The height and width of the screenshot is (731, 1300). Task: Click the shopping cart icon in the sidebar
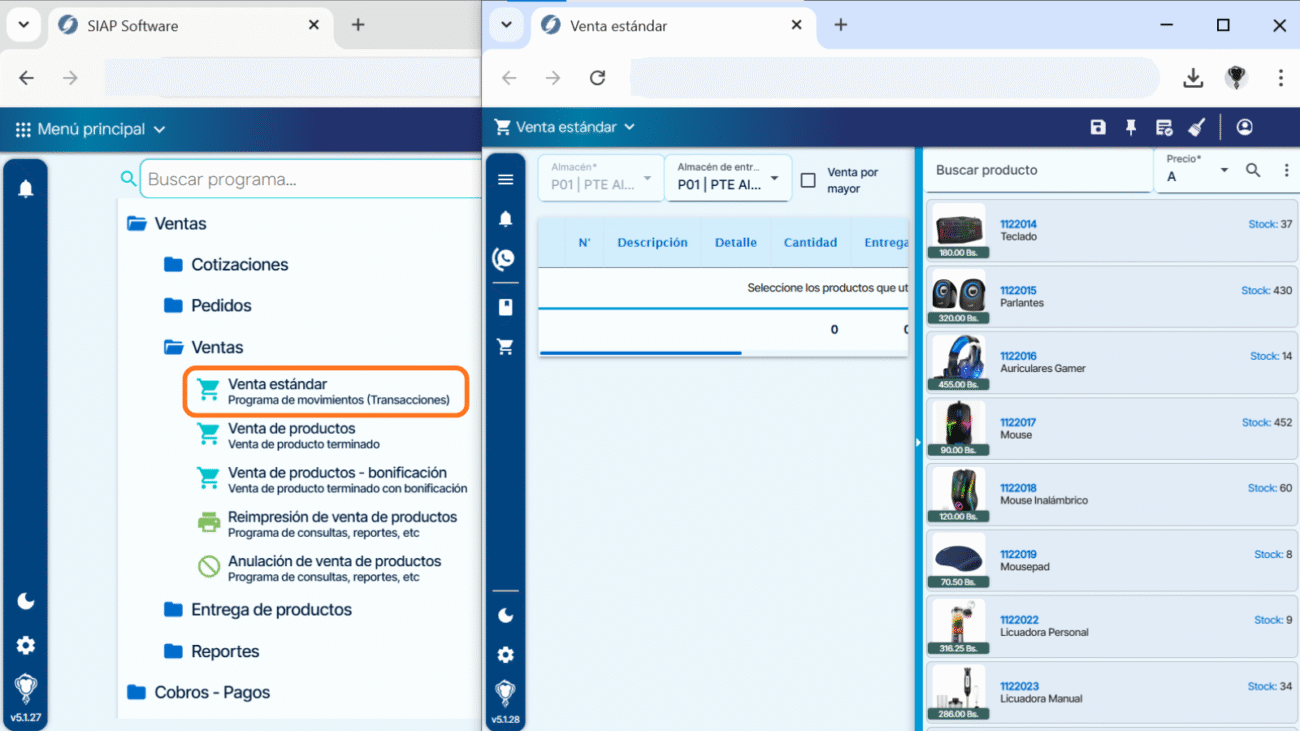[x=505, y=347]
